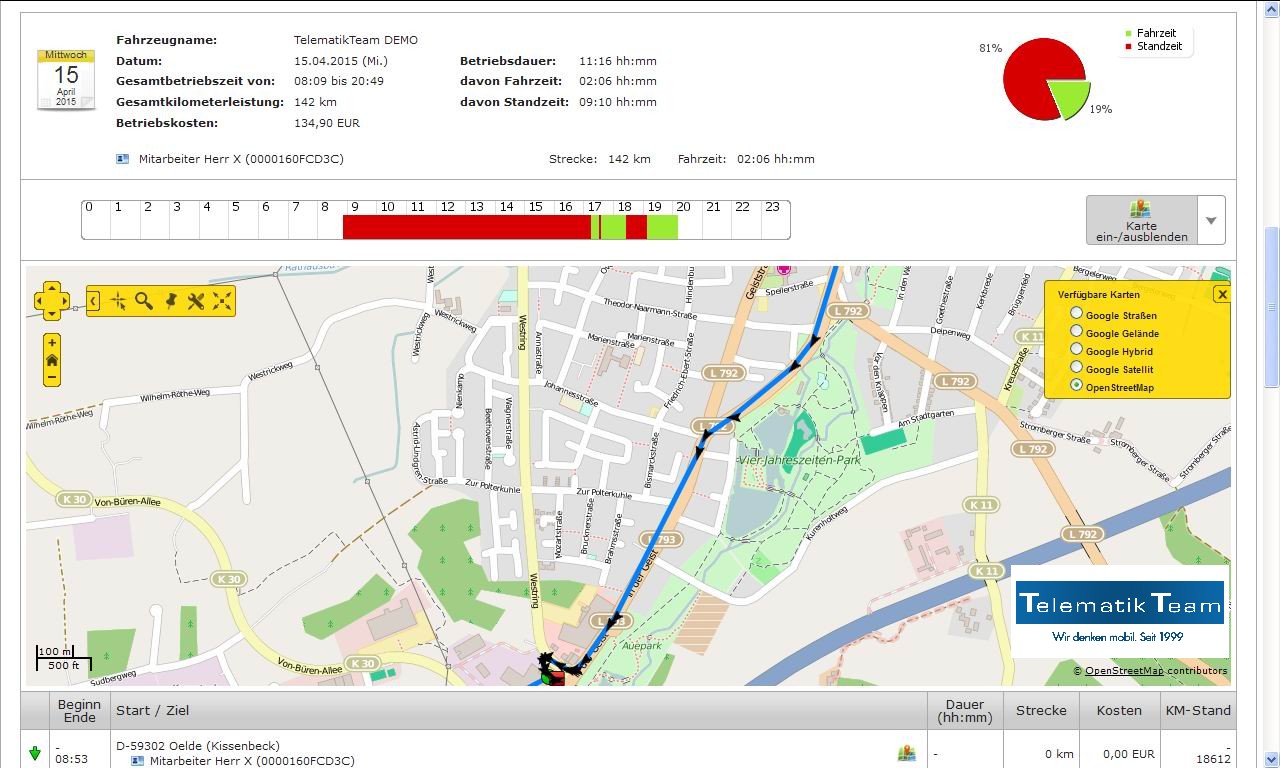Zoom out the map with minus
Image resolution: width=1280 pixels, height=768 pixels.
pyautogui.click(x=52, y=378)
